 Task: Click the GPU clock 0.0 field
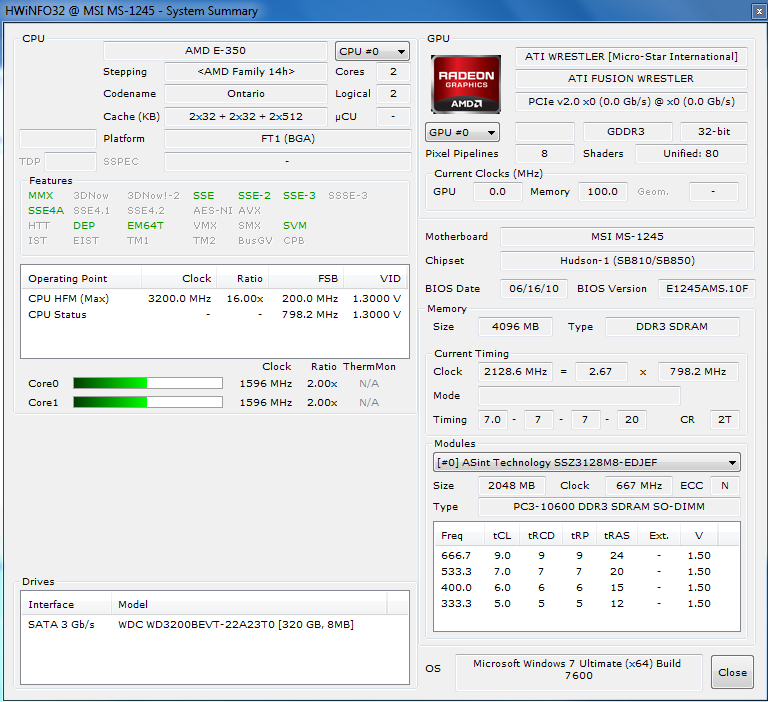pyautogui.click(x=498, y=192)
